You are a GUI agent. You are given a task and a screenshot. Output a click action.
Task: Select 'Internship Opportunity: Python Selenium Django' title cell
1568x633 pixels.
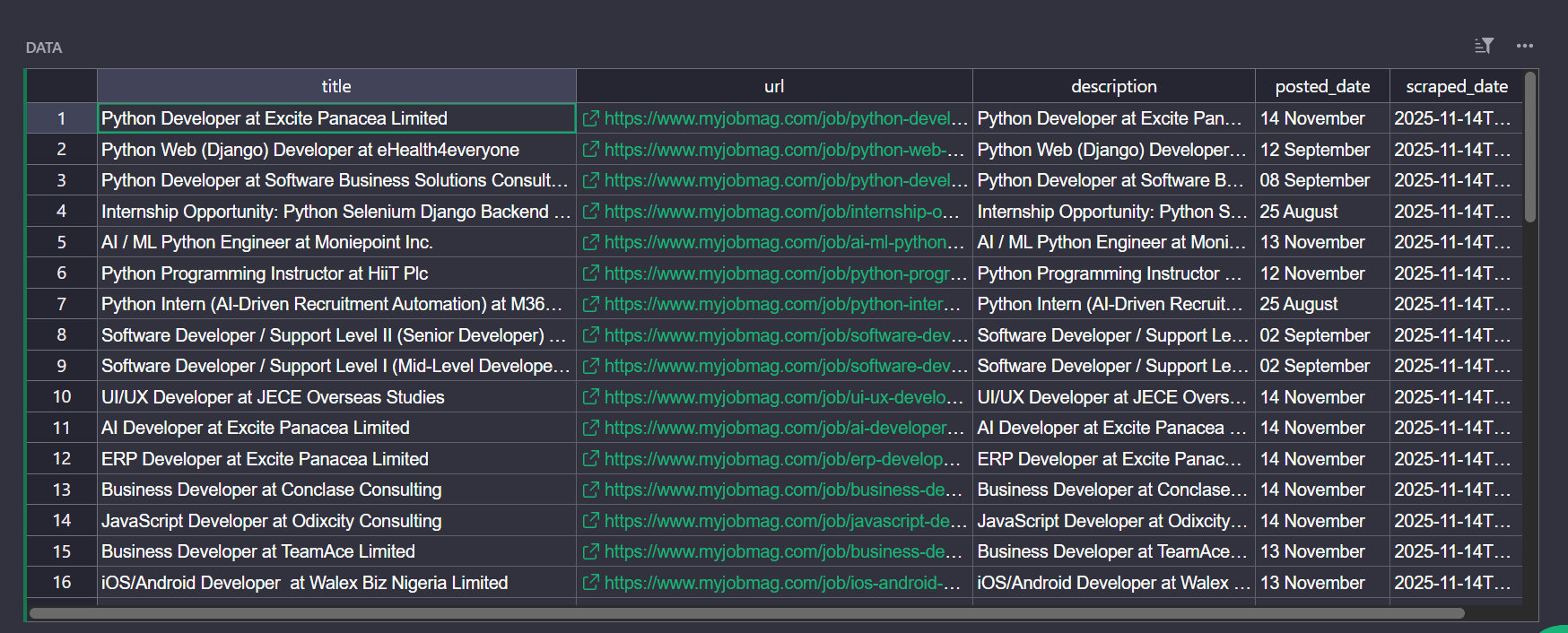click(336, 212)
